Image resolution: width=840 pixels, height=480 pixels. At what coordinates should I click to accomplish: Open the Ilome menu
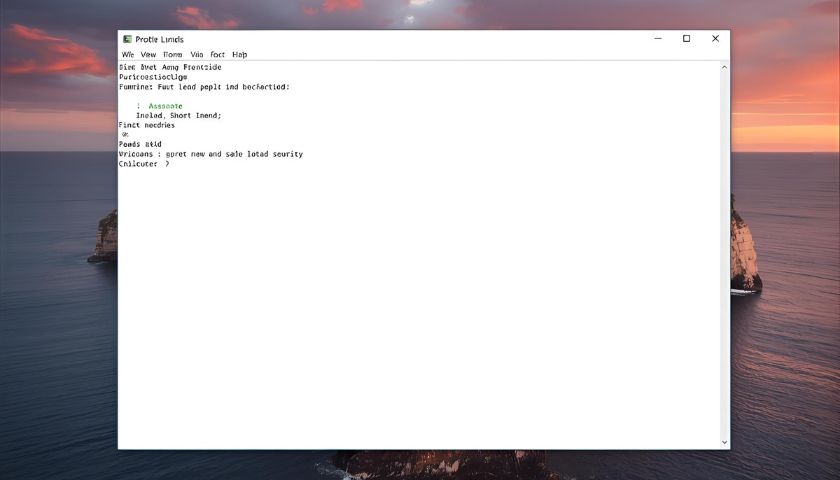pyautogui.click(x=172, y=55)
